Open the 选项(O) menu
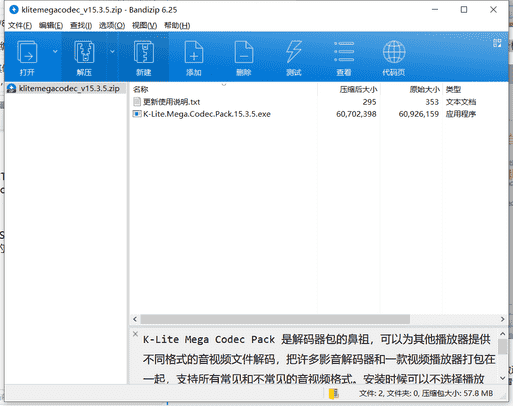This screenshot has height=406, width=513. [112, 26]
